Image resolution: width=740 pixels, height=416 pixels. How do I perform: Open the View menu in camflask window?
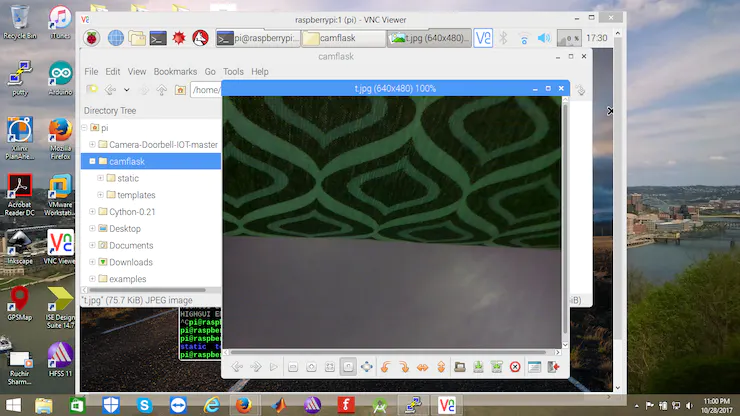136,72
